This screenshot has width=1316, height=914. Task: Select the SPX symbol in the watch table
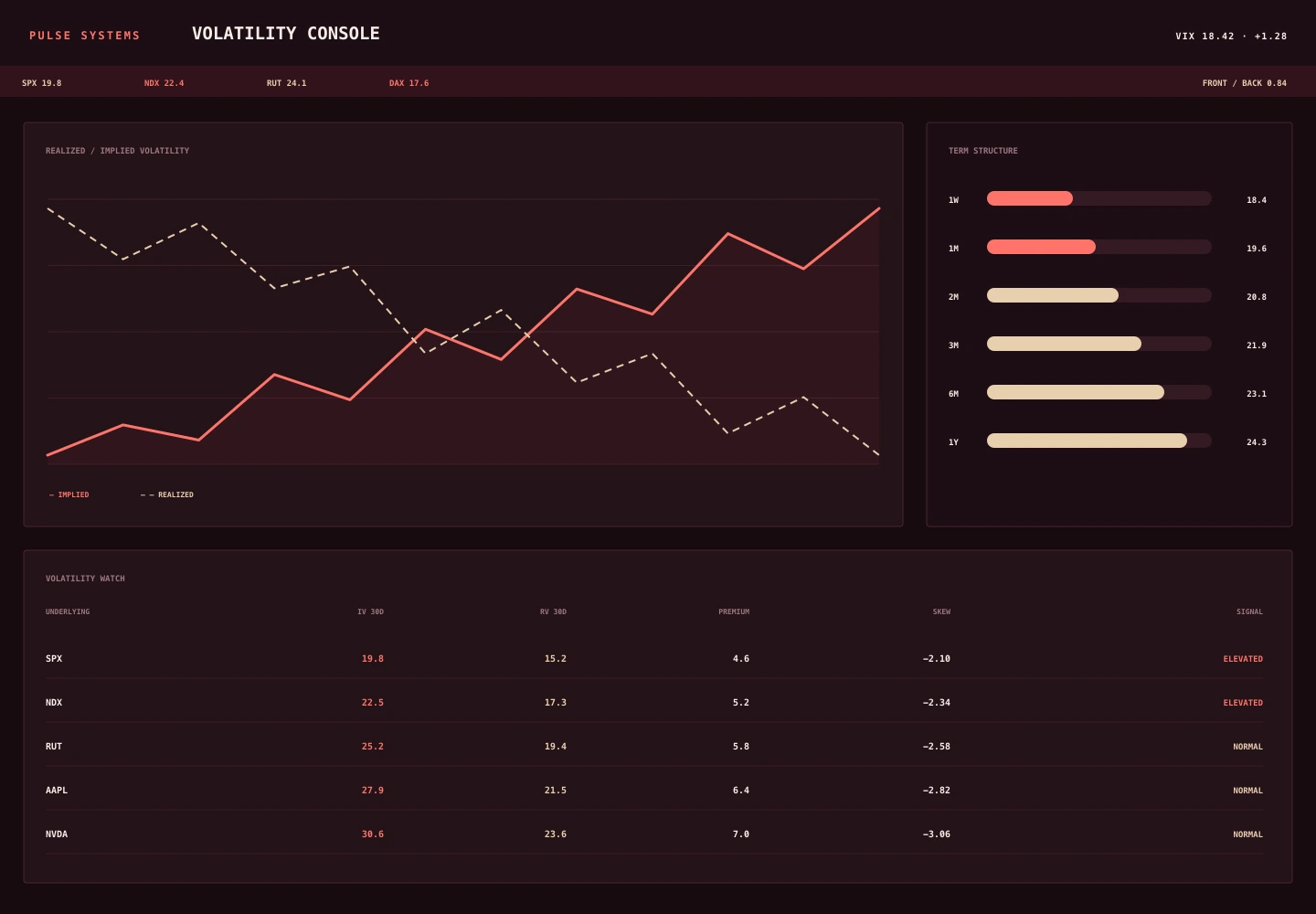pos(54,659)
